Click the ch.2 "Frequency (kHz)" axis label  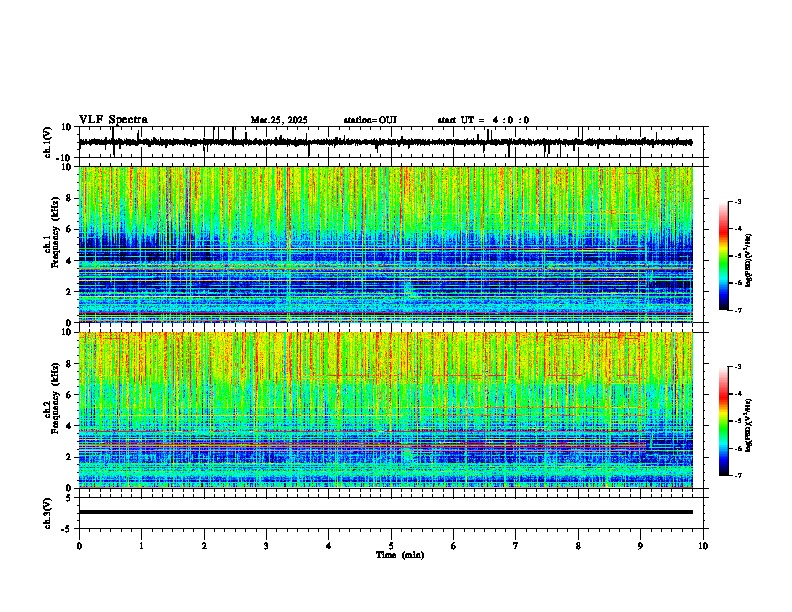[x=55, y=398]
